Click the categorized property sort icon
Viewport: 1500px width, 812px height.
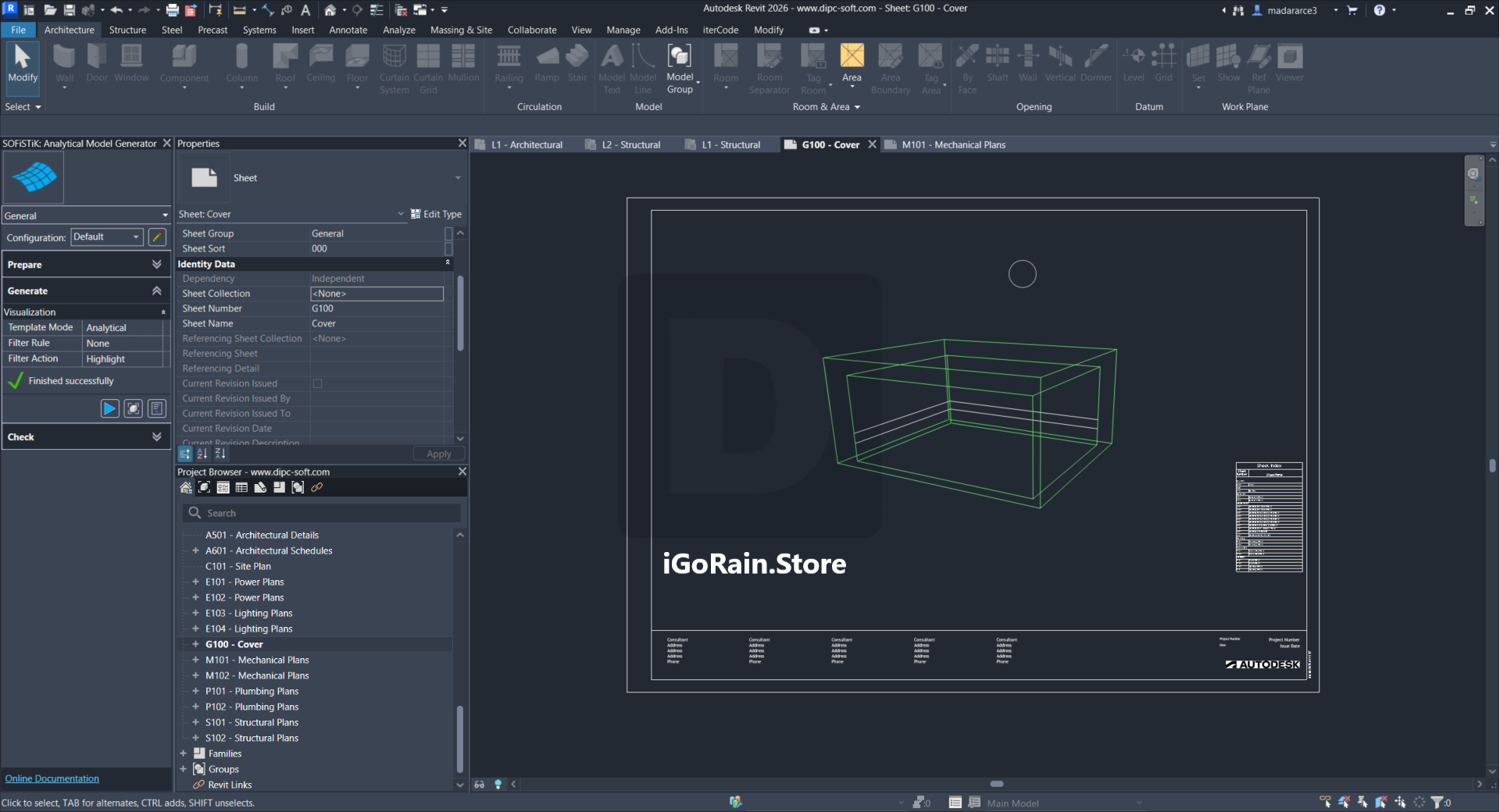tap(185, 454)
